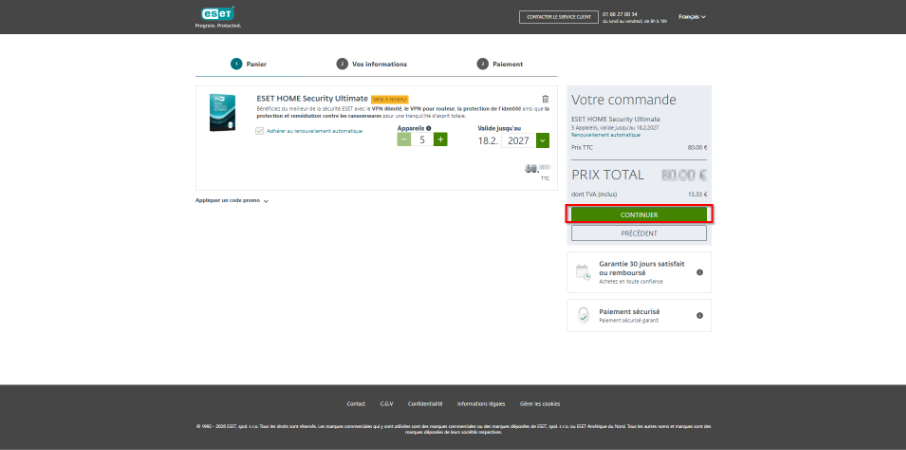Viewport: 906px width, 450px height.
Task: Click the device quantity field showing 5
Action: [x=422, y=139]
